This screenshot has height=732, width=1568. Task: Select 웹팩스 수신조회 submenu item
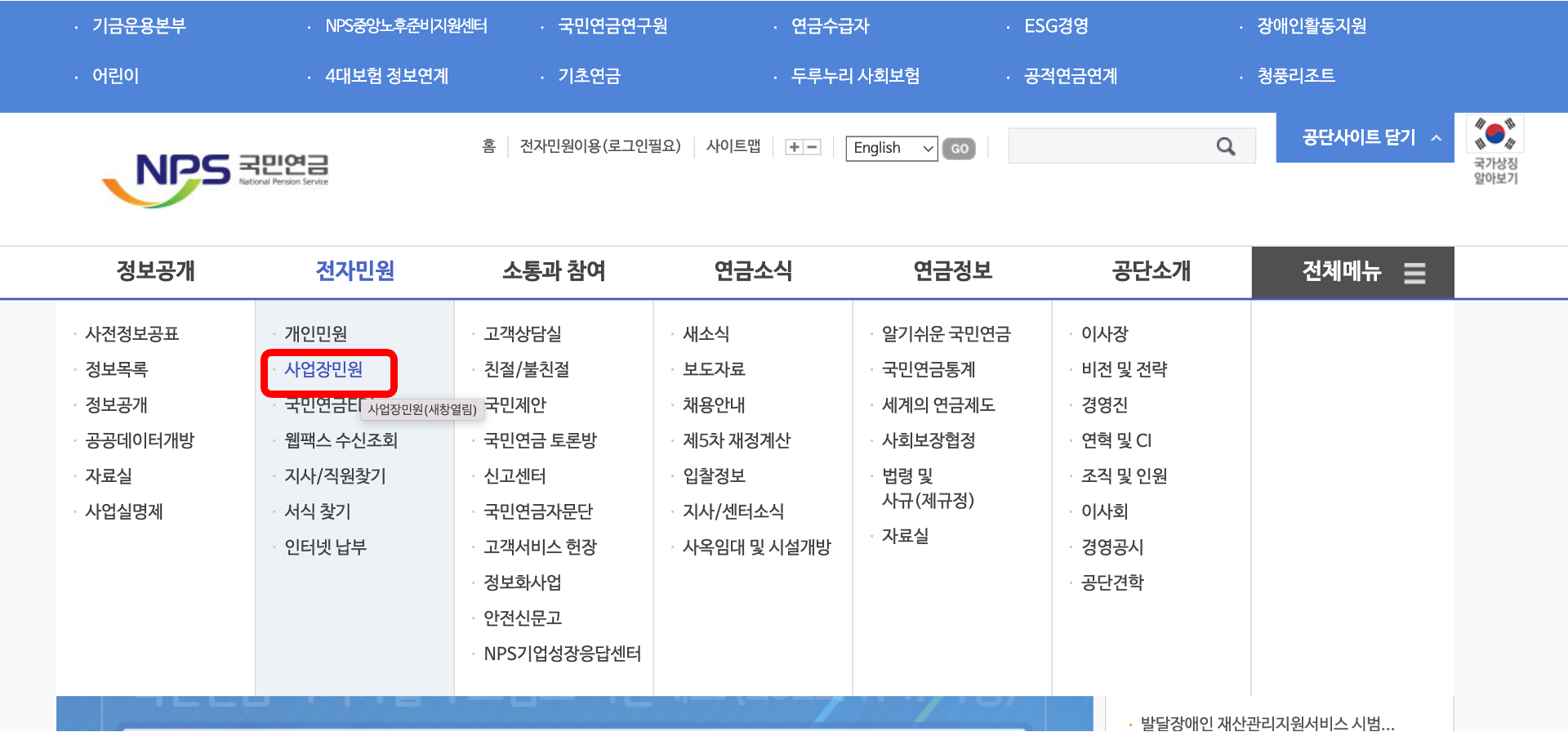[341, 440]
